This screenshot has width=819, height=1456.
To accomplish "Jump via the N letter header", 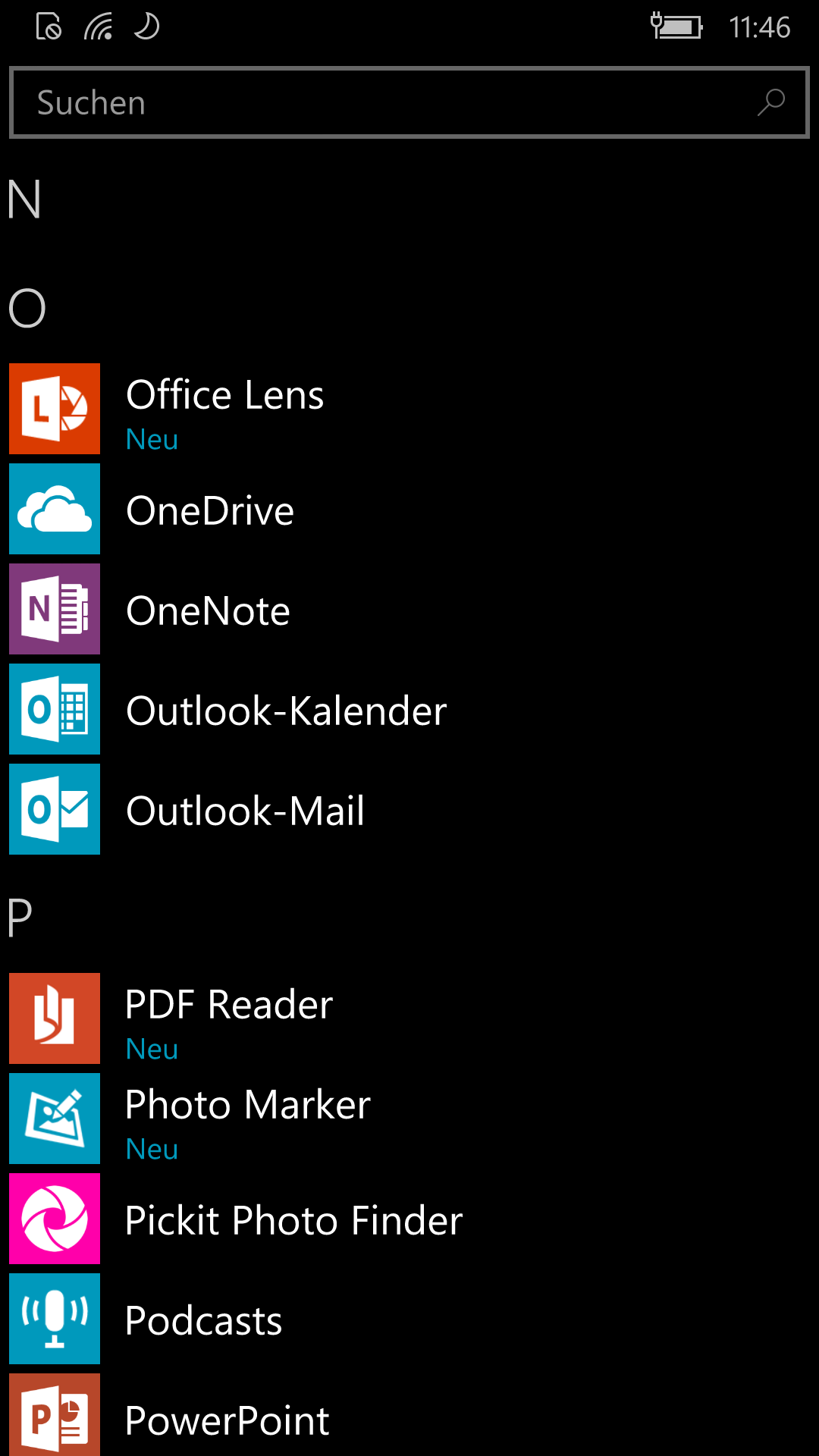I will (24, 200).
